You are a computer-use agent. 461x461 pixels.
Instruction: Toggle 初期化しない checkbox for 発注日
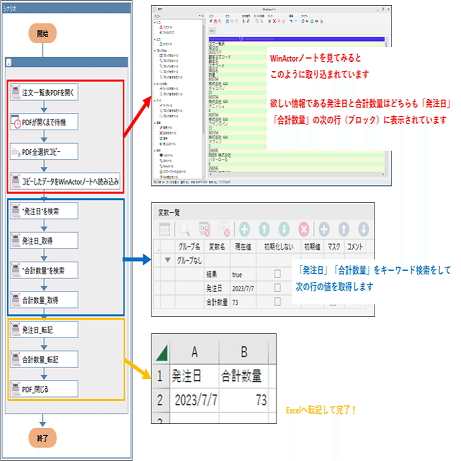(277, 288)
